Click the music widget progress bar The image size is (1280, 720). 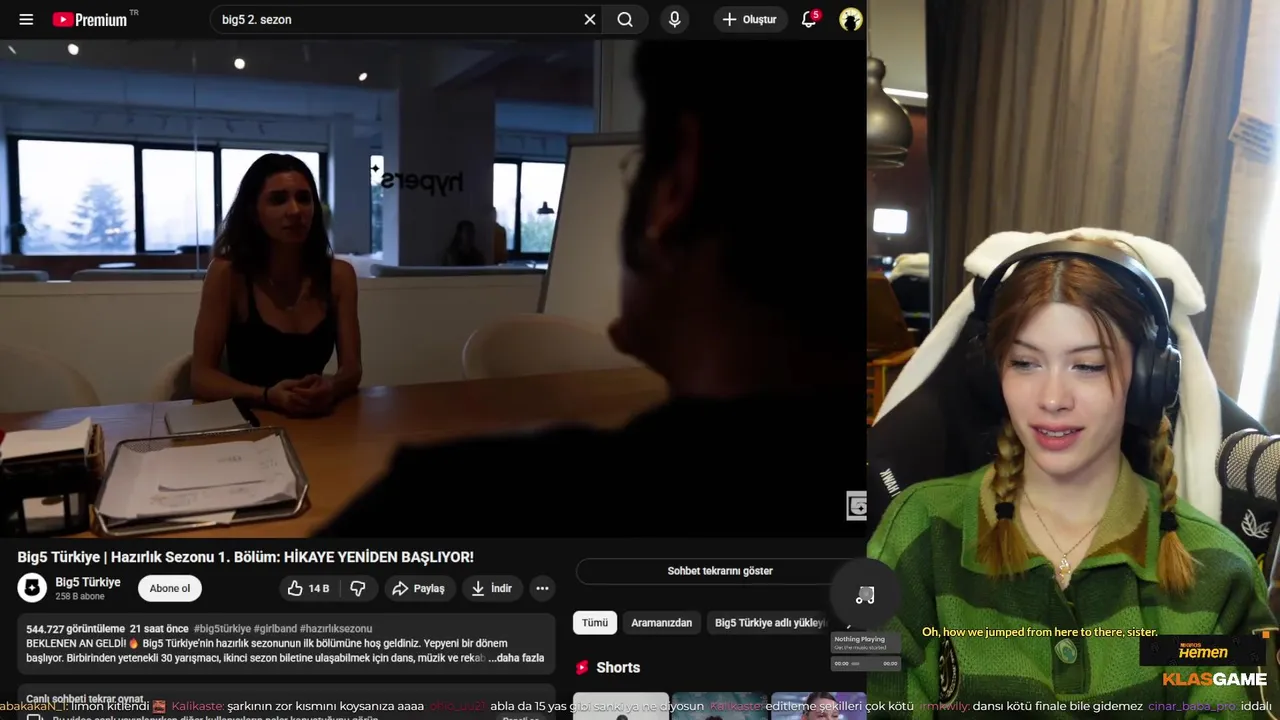(866, 663)
